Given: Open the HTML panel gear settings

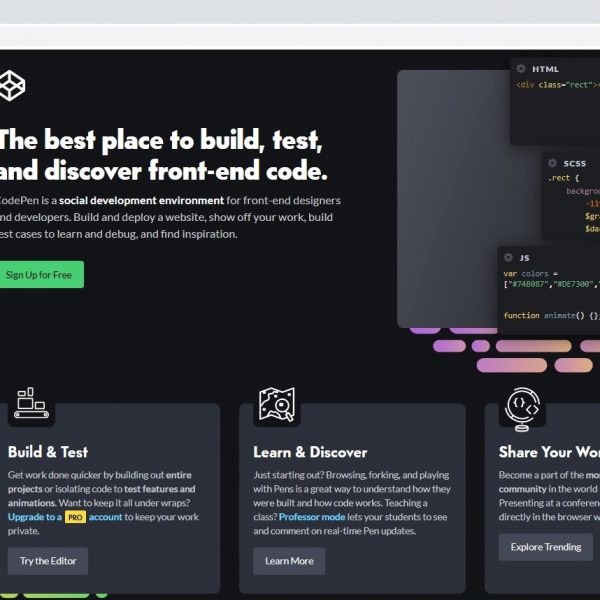Looking at the screenshot, I should (520, 69).
